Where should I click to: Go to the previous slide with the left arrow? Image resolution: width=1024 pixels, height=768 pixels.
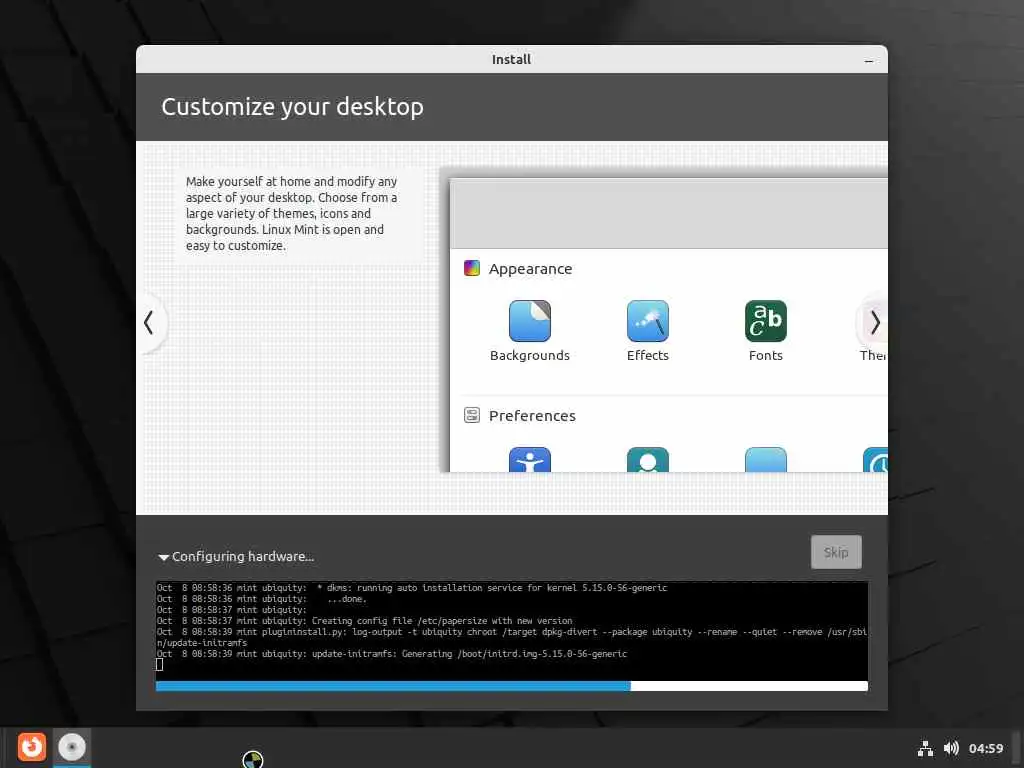(x=150, y=323)
